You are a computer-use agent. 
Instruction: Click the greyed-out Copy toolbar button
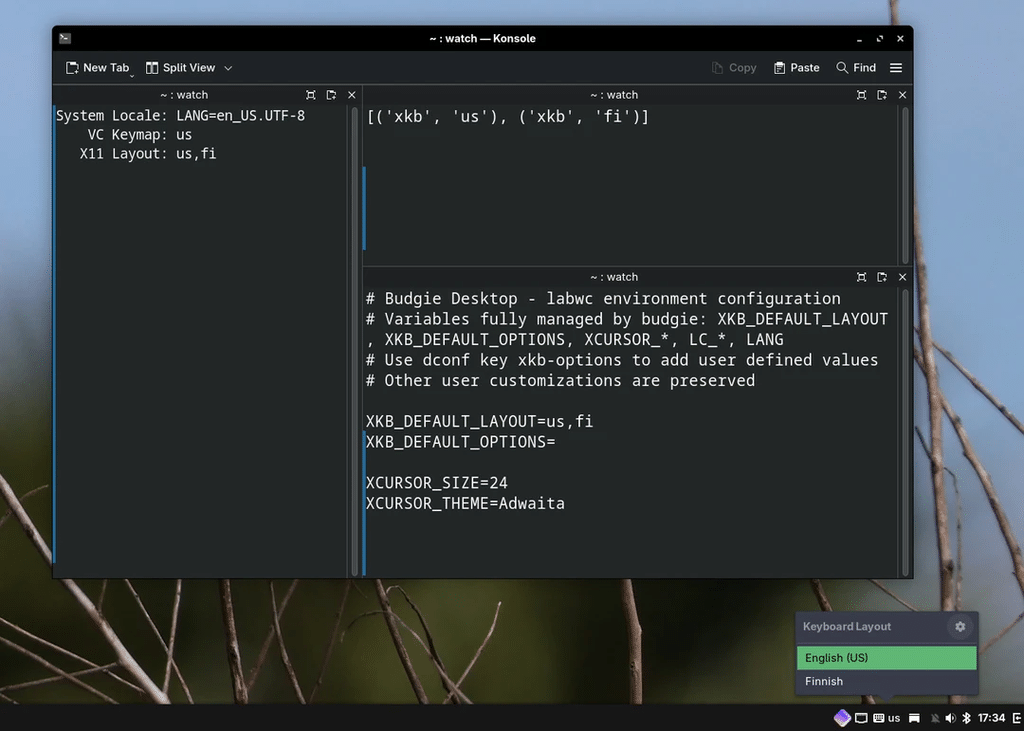[x=734, y=68]
